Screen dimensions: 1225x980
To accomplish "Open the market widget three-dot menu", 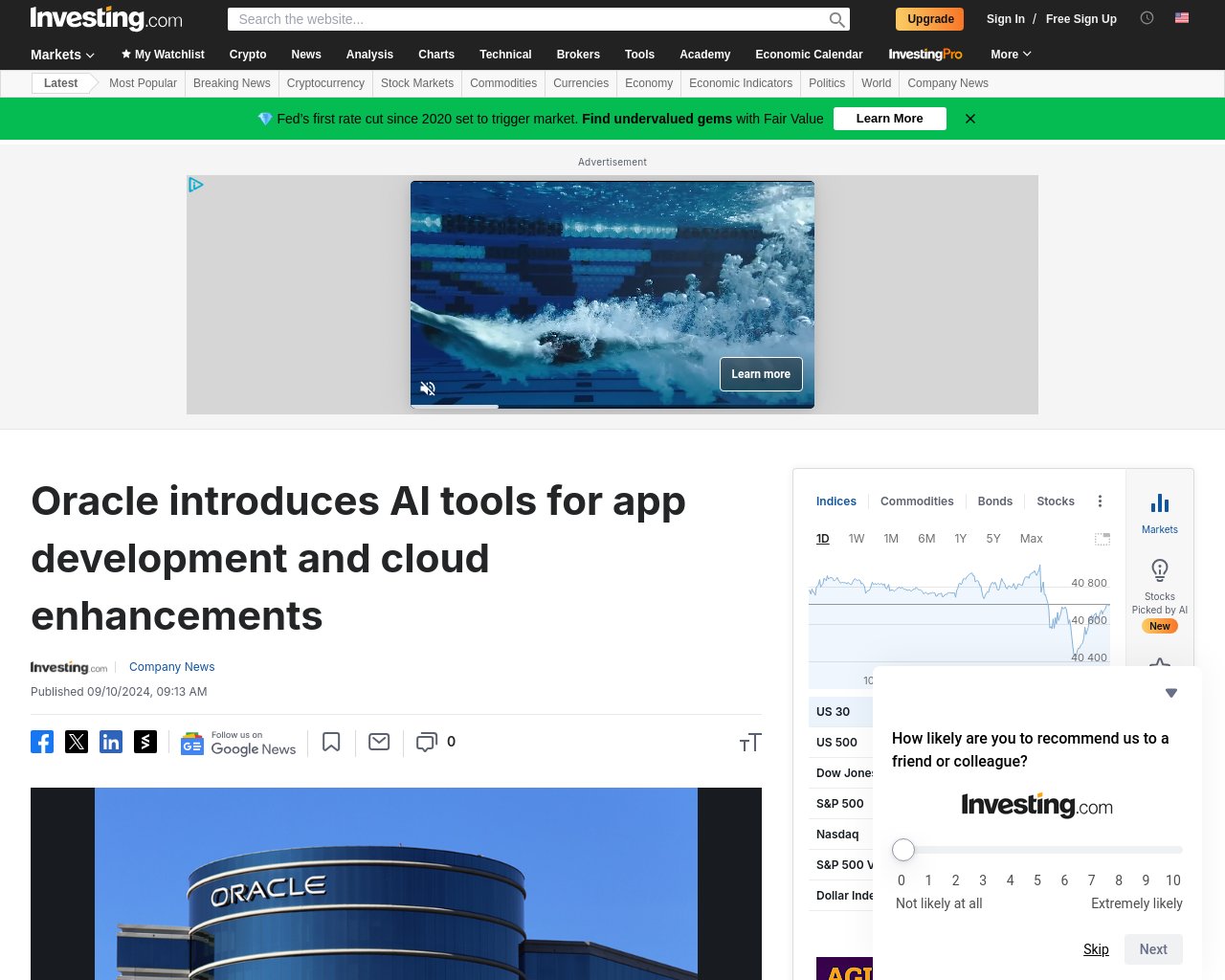I will 1100,501.
